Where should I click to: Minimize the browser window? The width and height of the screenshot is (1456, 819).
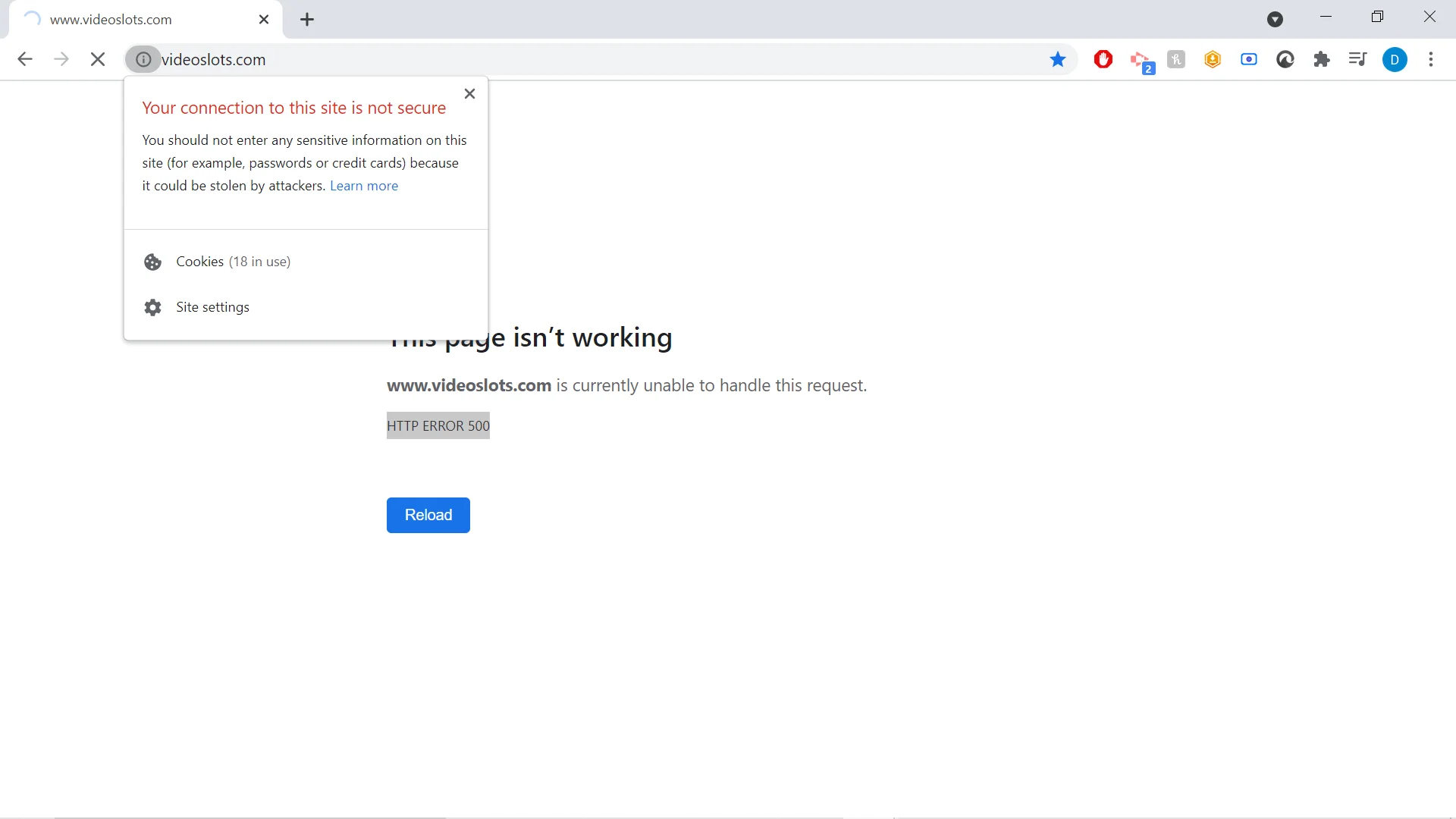1326,17
